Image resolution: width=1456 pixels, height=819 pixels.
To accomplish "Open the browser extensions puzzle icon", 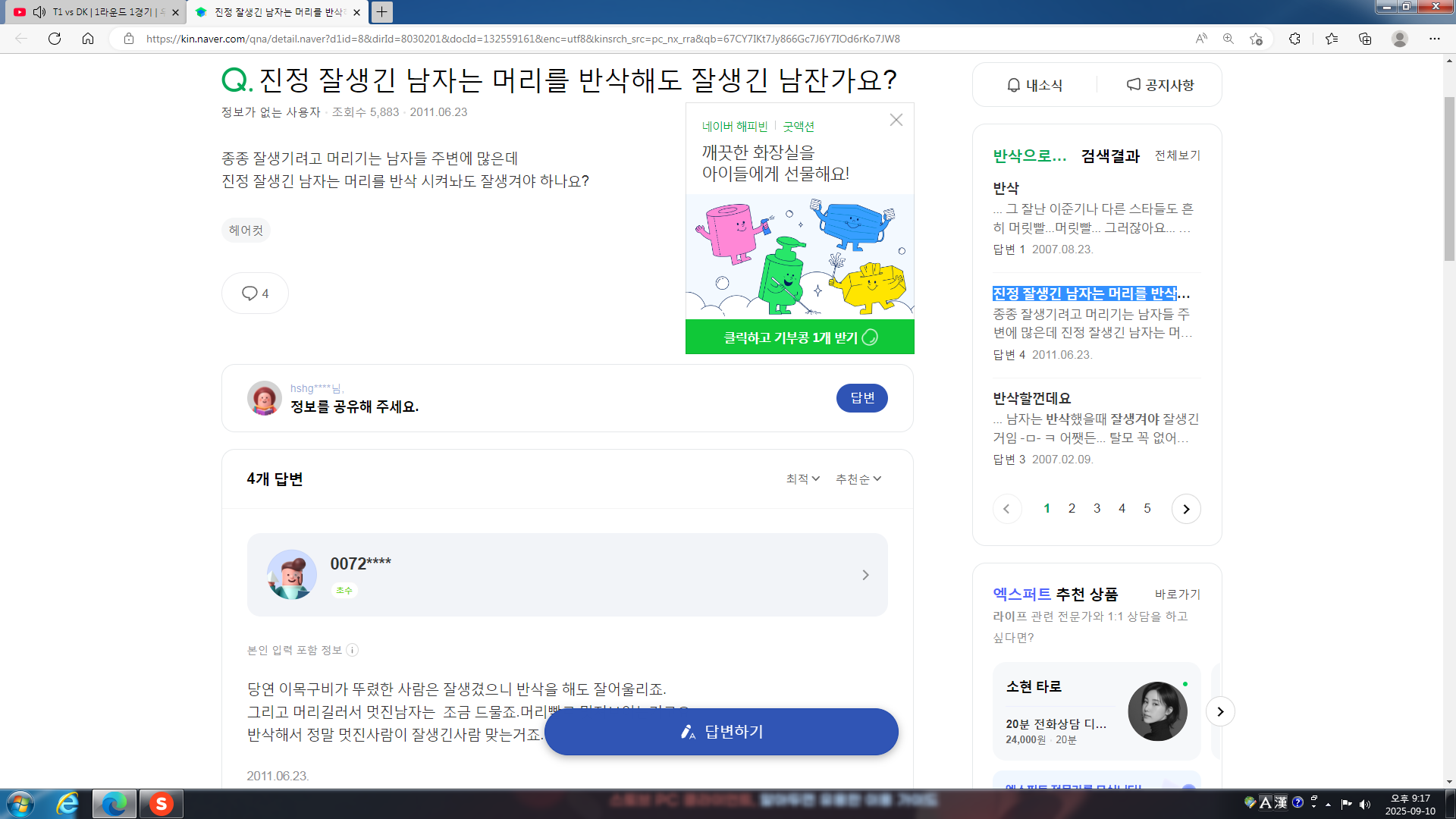I will 1294,39.
